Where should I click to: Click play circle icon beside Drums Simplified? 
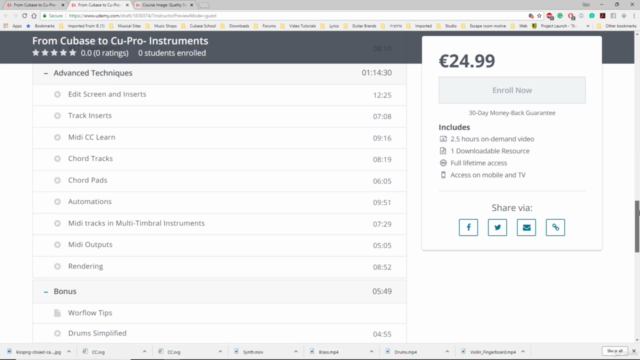[57, 333]
